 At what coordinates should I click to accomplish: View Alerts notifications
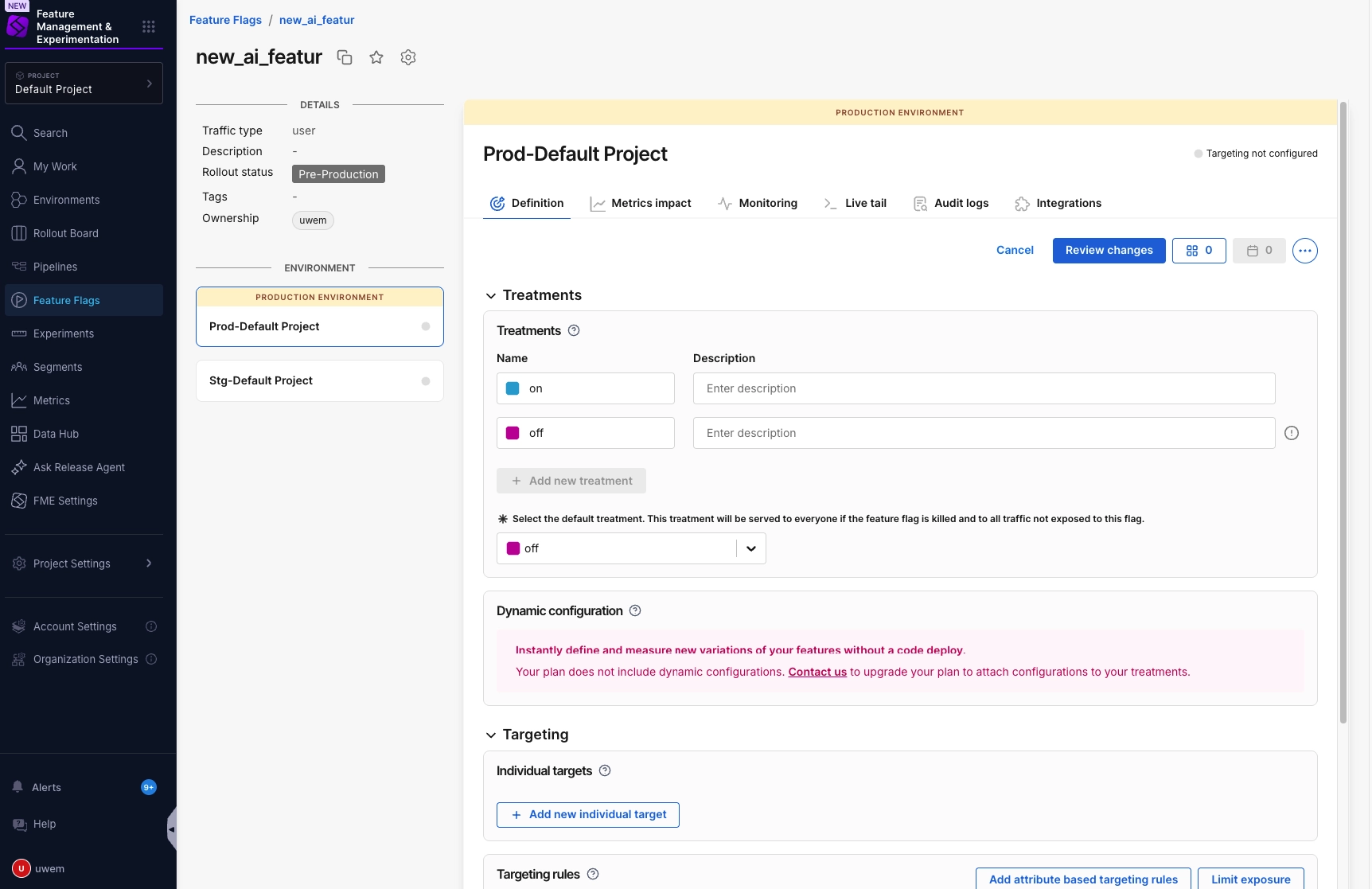tap(84, 787)
